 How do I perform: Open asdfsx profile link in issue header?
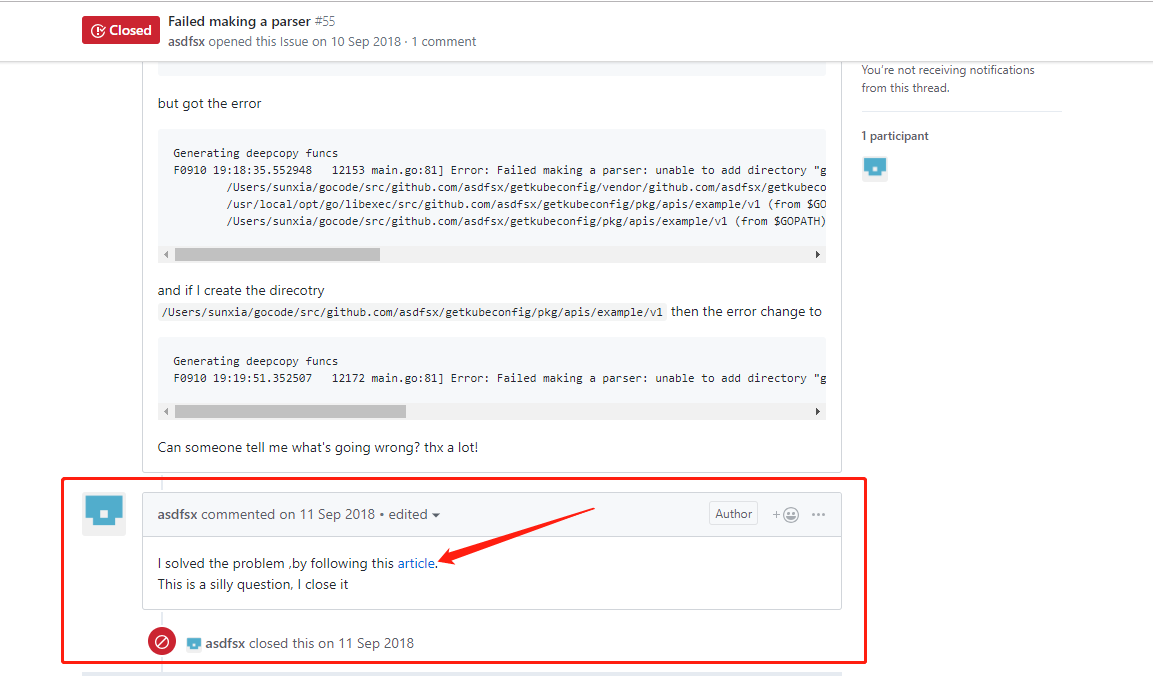tap(186, 42)
